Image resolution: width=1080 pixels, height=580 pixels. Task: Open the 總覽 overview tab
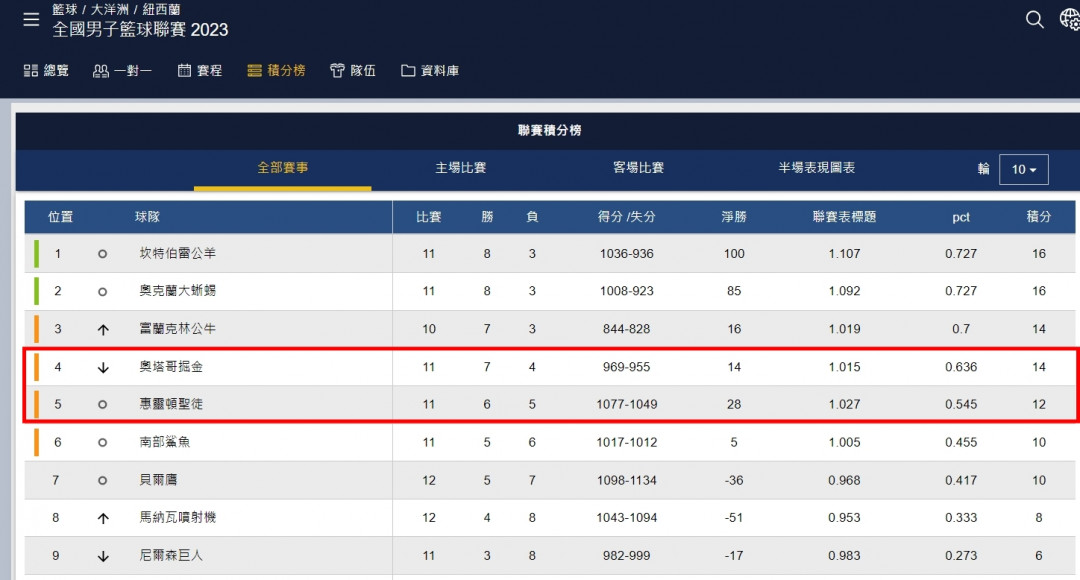point(46,70)
